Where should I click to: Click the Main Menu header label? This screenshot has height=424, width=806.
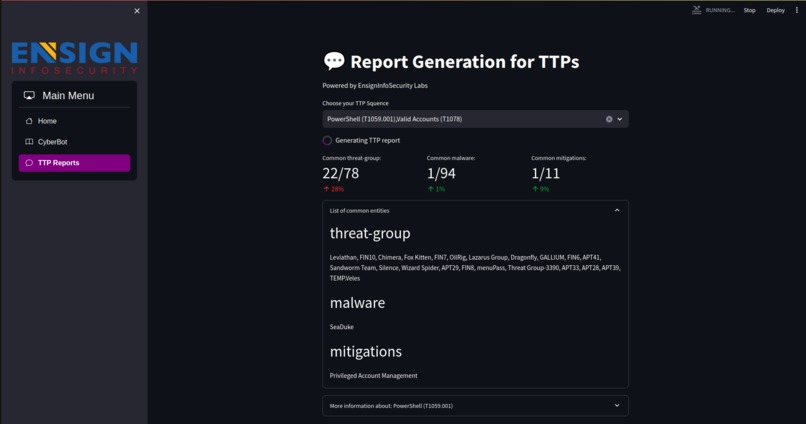click(68, 96)
